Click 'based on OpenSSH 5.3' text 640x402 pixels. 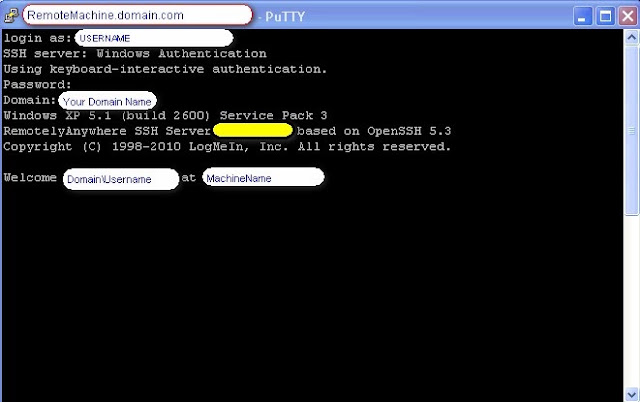[374, 131]
